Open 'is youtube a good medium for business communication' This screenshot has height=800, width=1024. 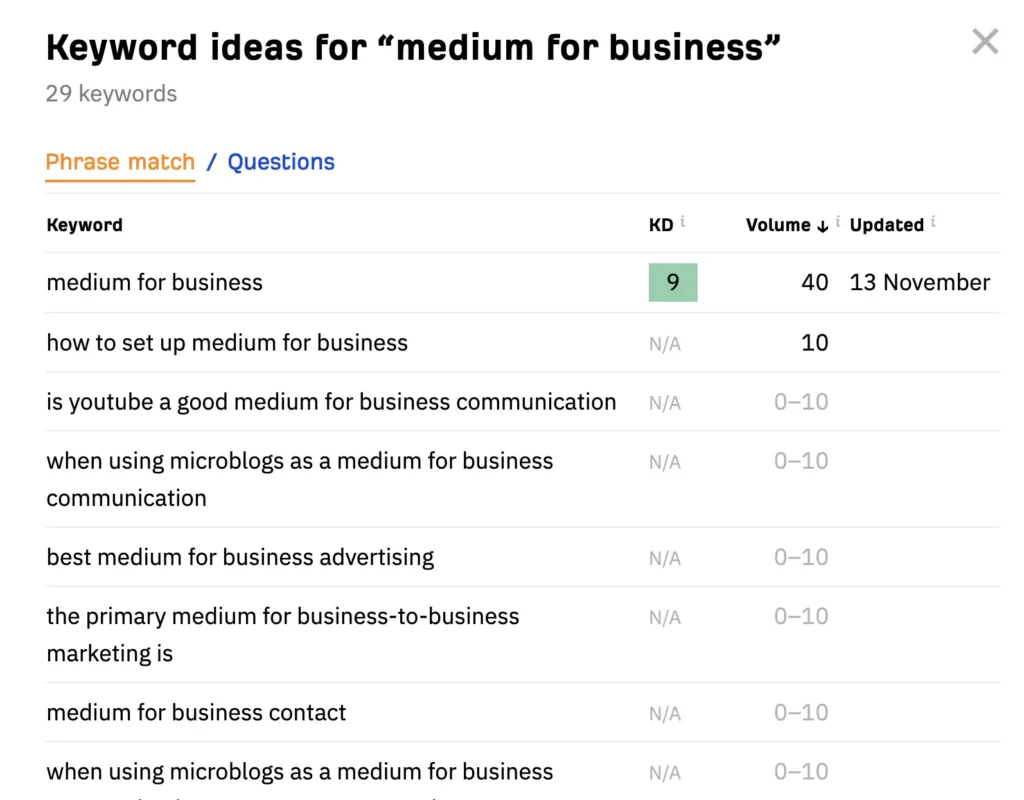coord(331,401)
